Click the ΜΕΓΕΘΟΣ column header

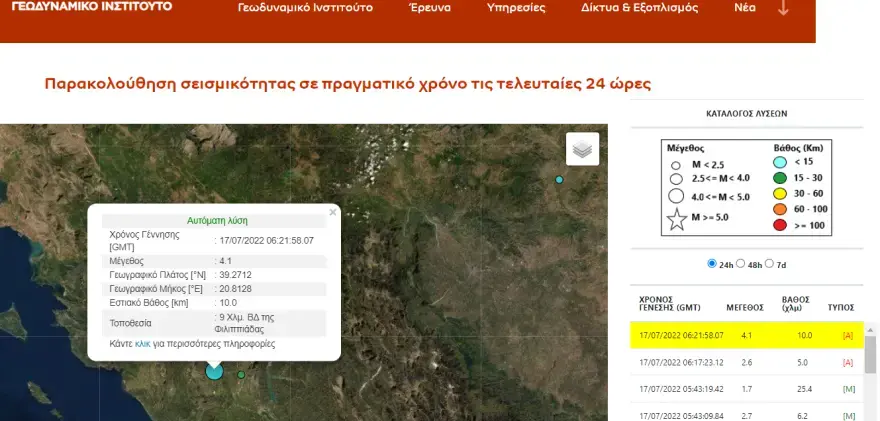(745, 308)
